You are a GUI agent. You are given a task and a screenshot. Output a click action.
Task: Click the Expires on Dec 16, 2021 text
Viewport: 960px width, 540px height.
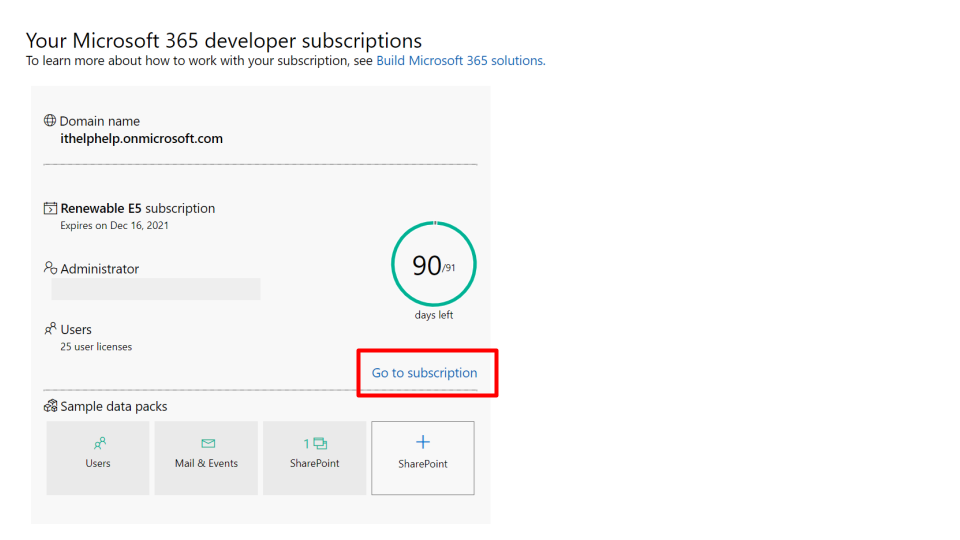tap(114, 225)
